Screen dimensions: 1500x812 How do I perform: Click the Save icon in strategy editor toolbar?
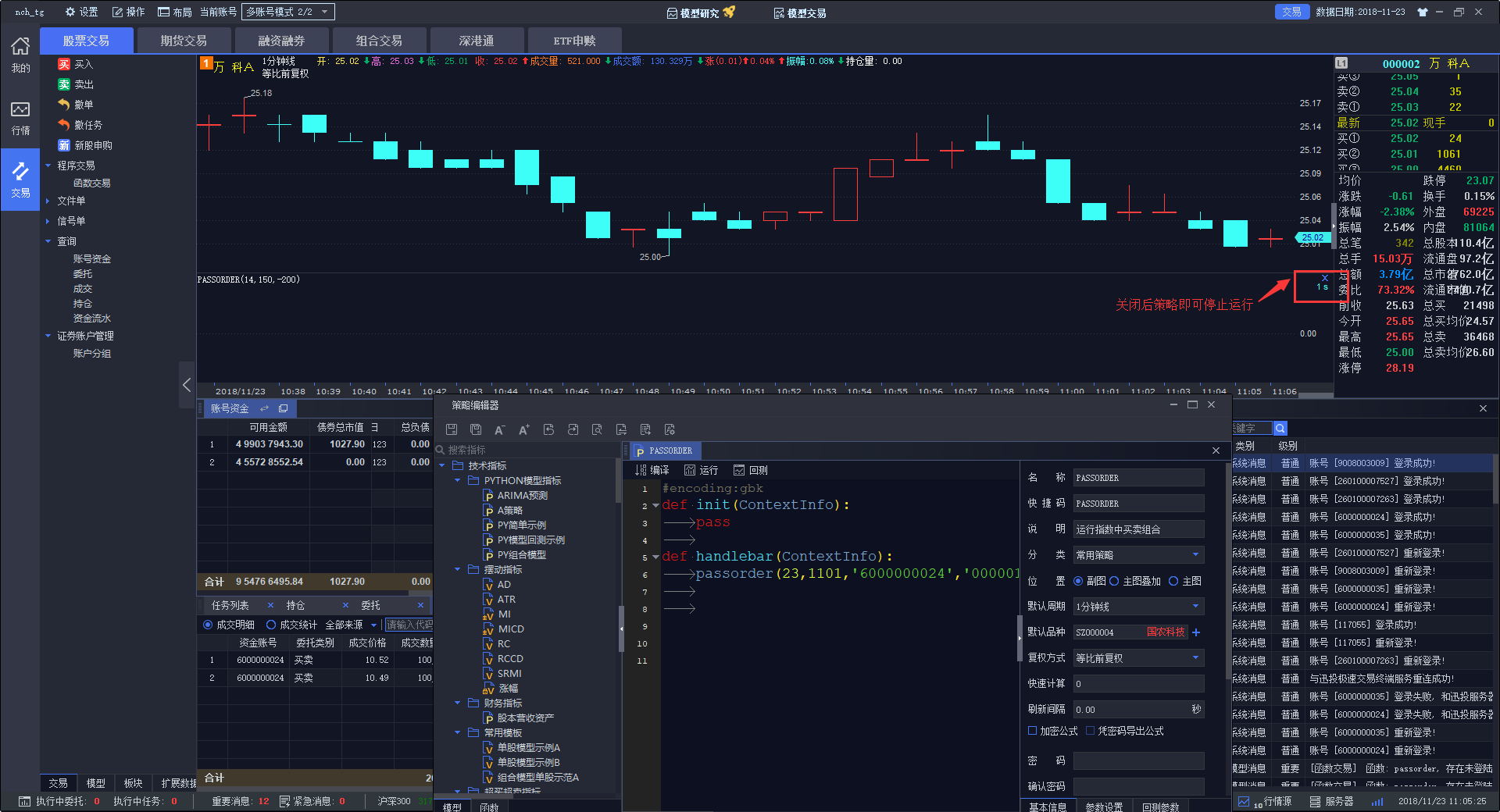tap(452, 429)
